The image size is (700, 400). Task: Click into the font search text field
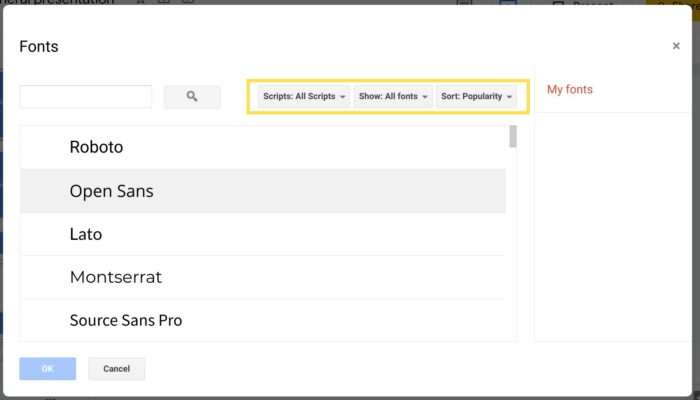[x=86, y=96]
